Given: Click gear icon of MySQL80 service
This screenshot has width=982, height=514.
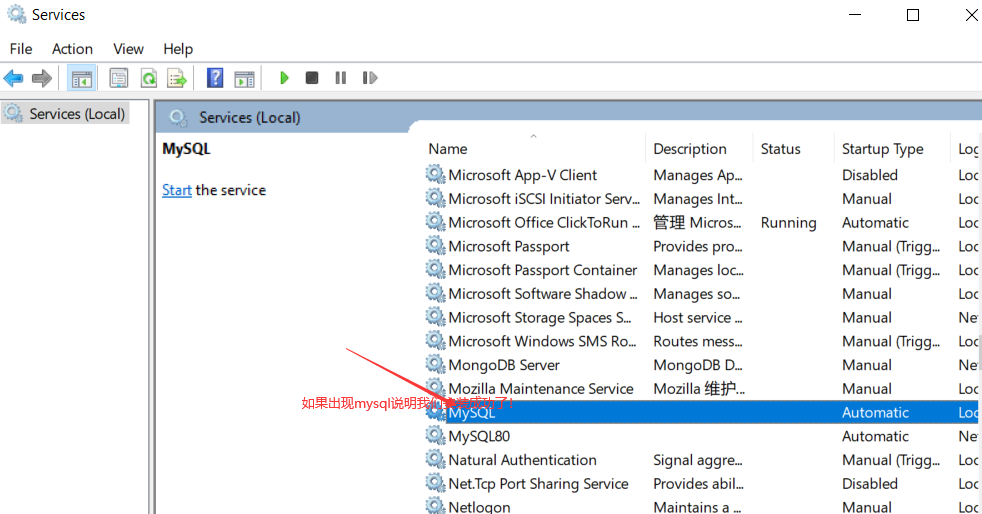Looking at the screenshot, I should pyautogui.click(x=435, y=436).
